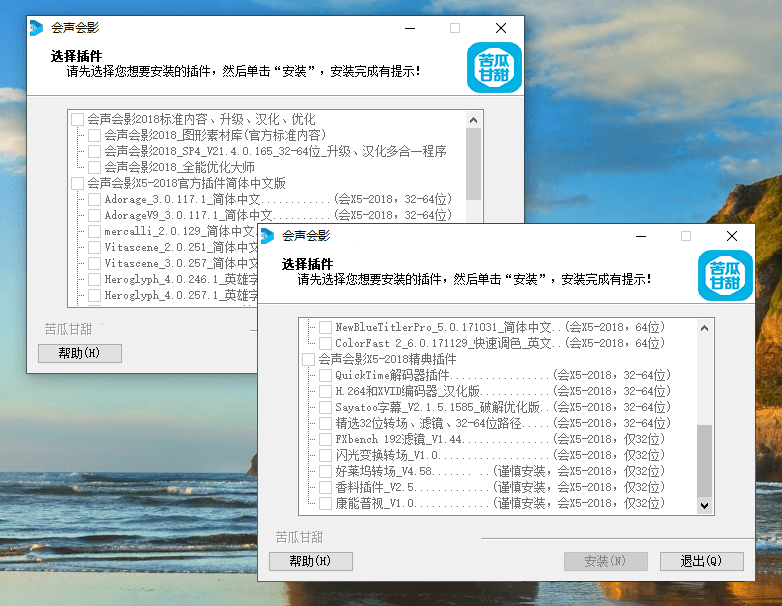Viewport: 782px width, 606px height.
Task: Check Vitascene_2.0.251 checkbox in back window
Action: click(94, 247)
